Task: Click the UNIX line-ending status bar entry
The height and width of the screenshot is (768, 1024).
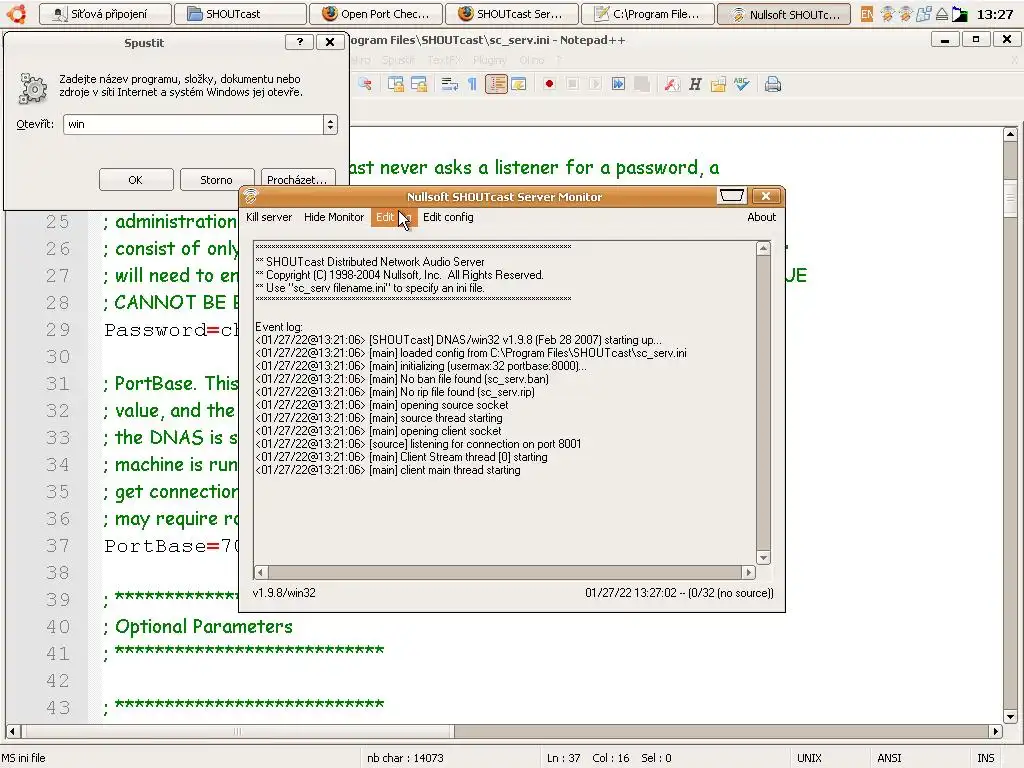Action: pyautogui.click(x=809, y=758)
